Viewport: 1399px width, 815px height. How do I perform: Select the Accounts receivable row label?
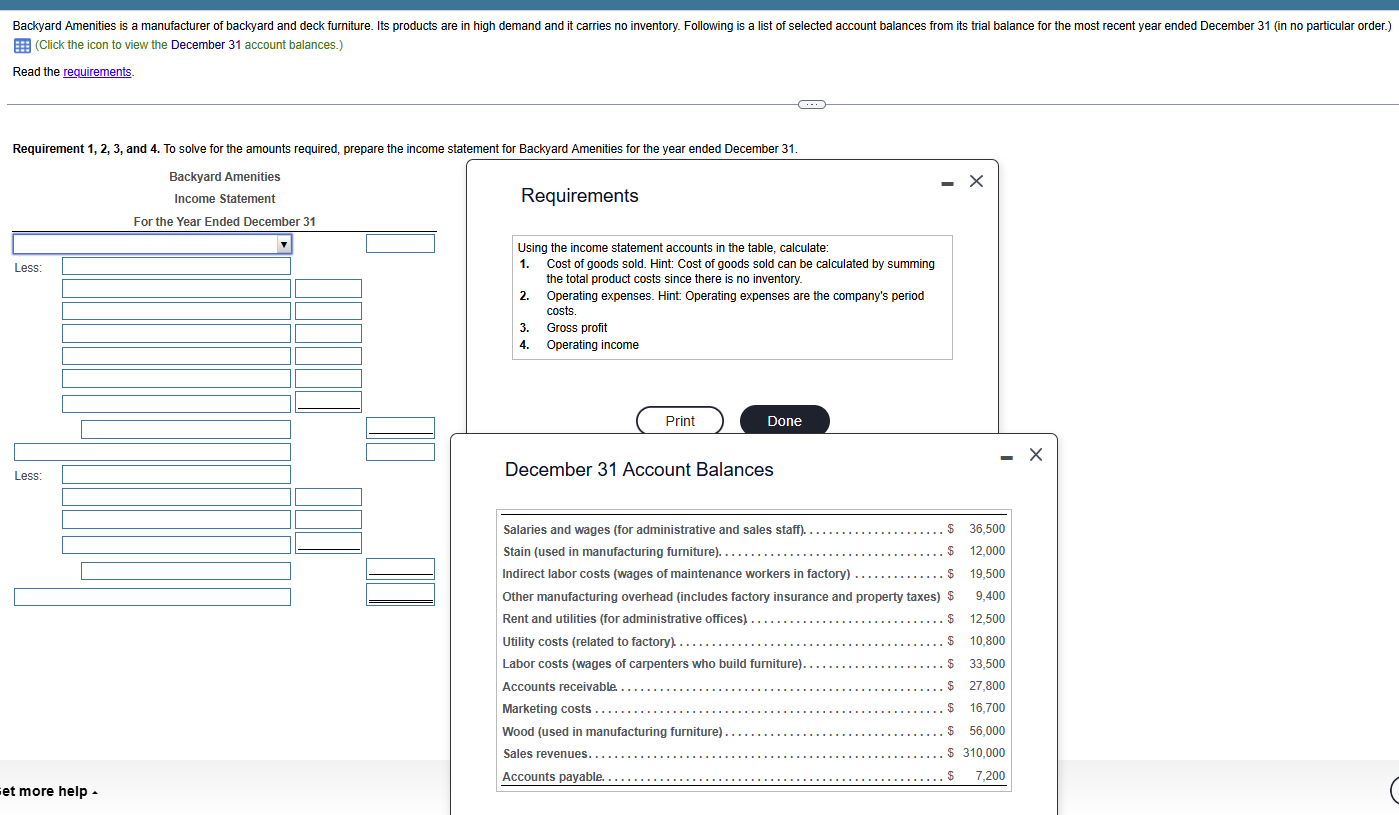pyautogui.click(x=560, y=687)
